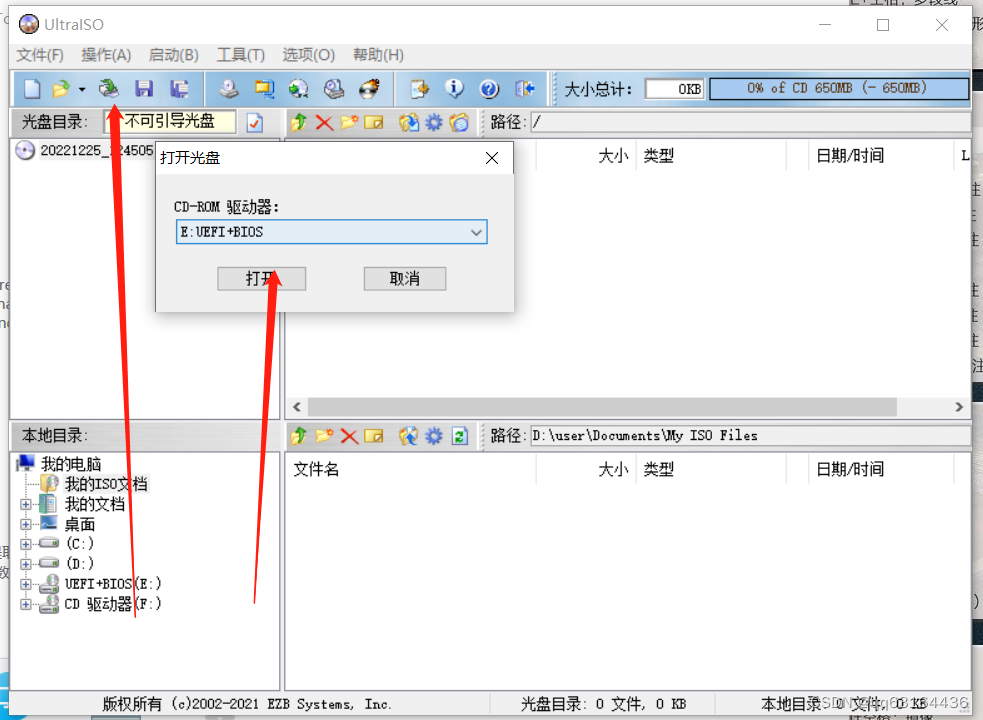983x720 pixels.
Task: Click the Save As multi-floppy icon
Action: point(180,88)
